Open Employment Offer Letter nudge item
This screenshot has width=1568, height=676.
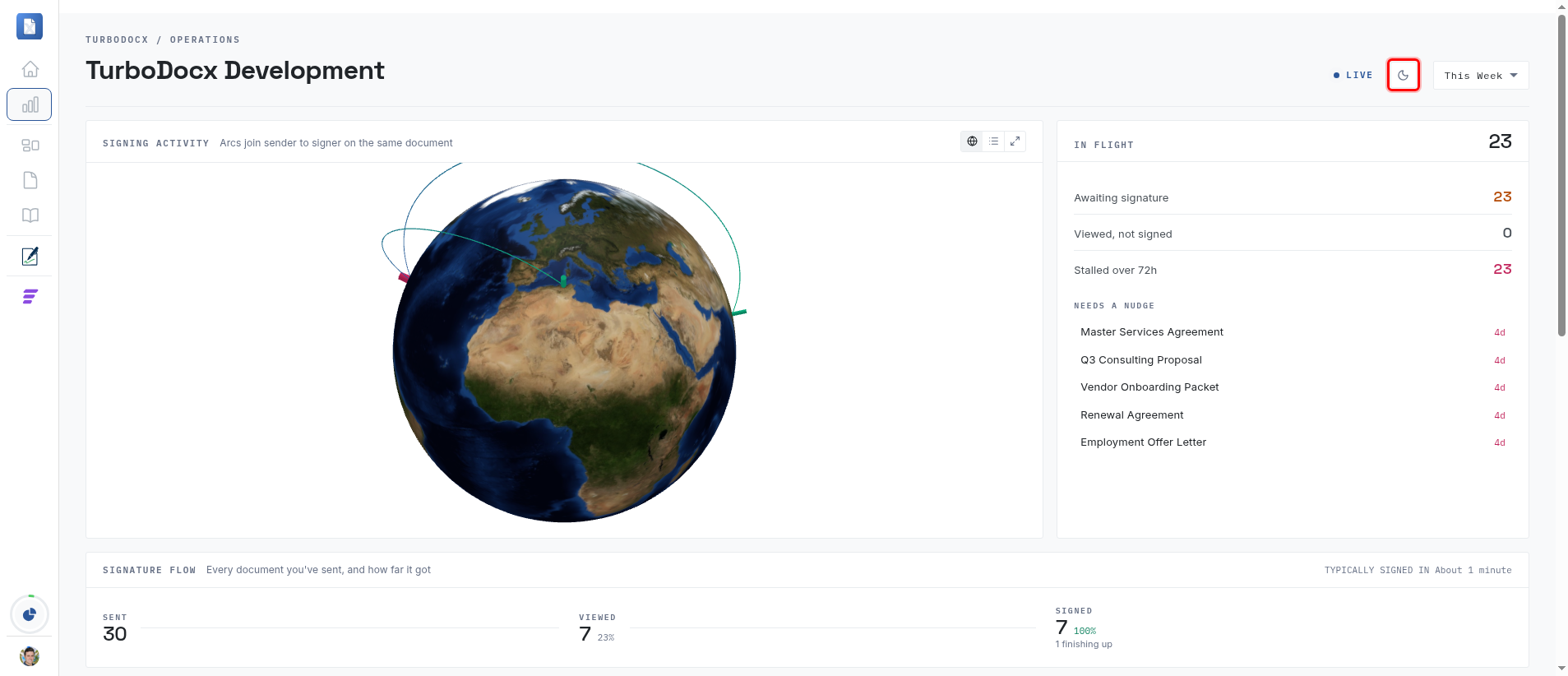click(x=1293, y=442)
